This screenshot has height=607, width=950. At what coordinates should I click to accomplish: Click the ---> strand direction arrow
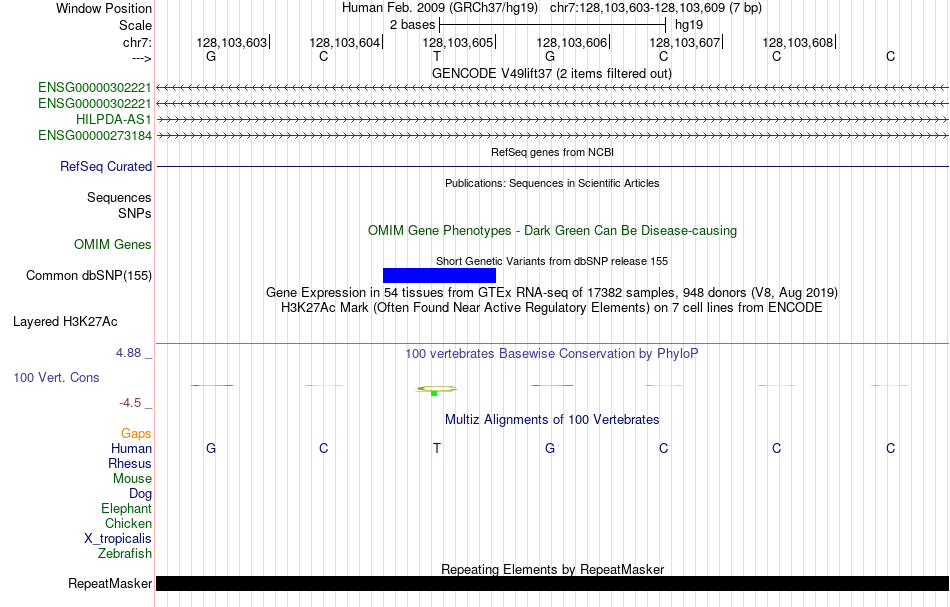141,58
